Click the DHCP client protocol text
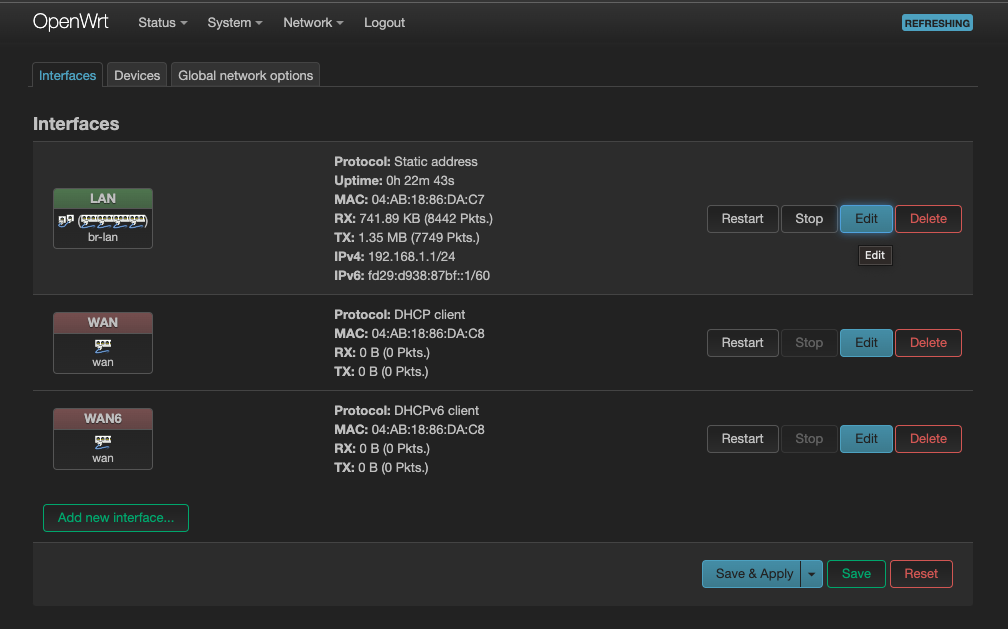The width and height of the screenshot is (1008, 629). coord(429,314)
